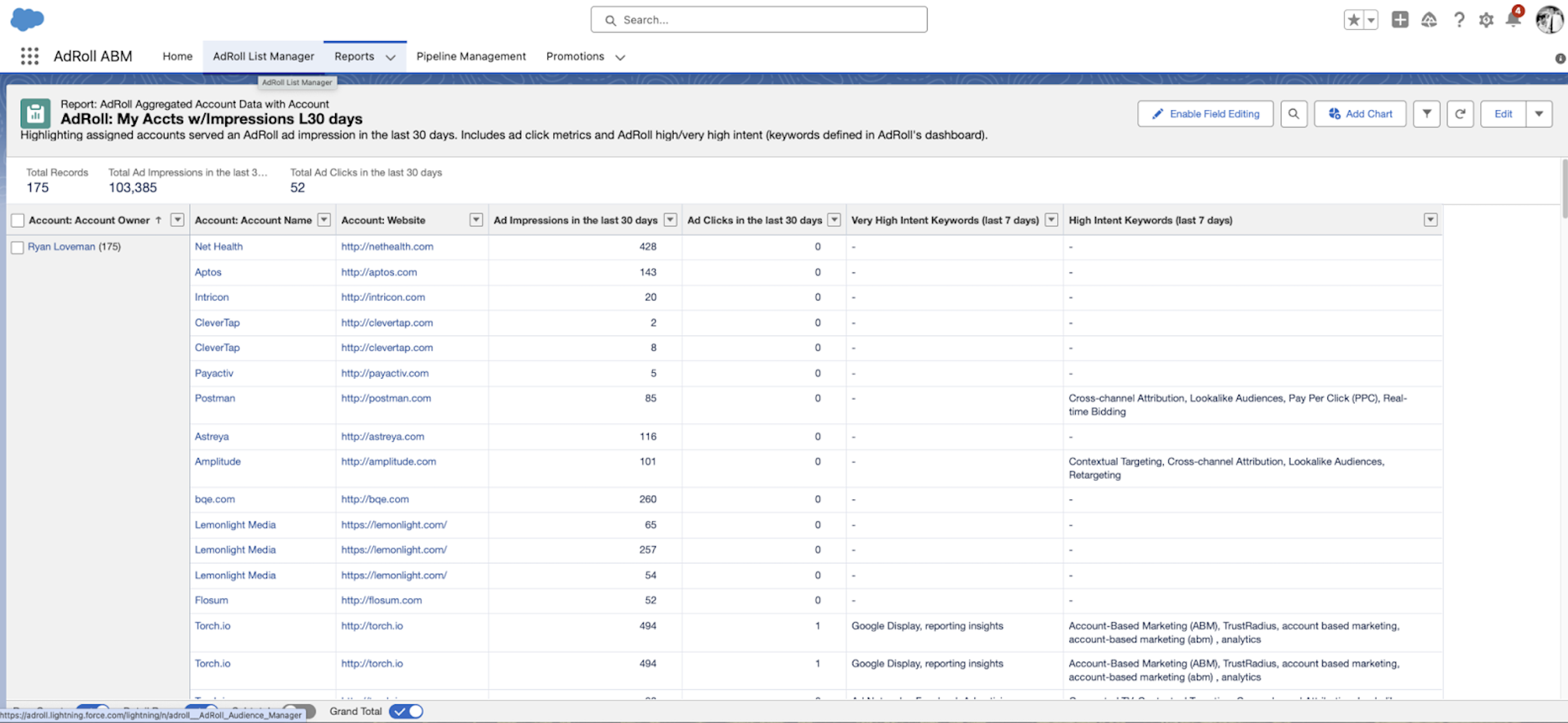Open the Pipeline Management tab
1568x723 pixels.
[x=470, y=56]
